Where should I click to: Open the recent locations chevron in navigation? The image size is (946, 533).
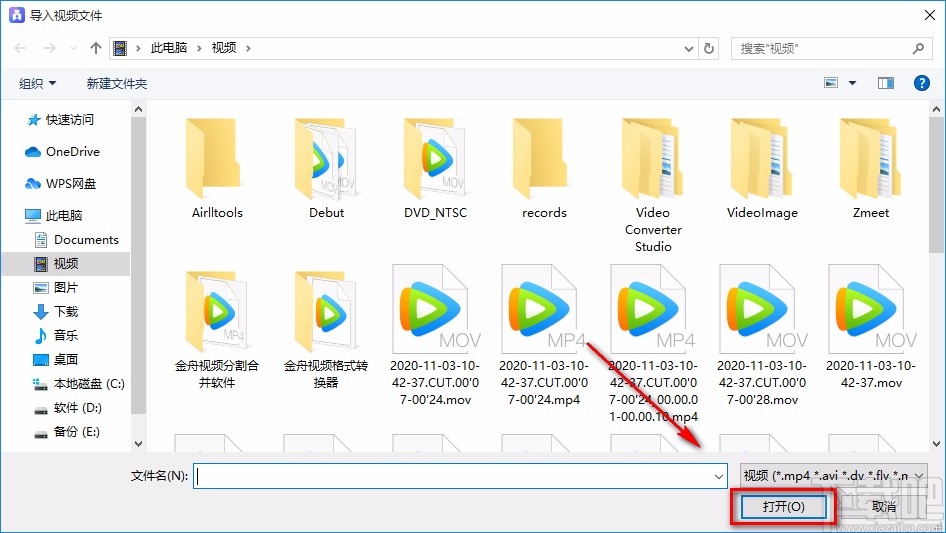tap(73, 48)
